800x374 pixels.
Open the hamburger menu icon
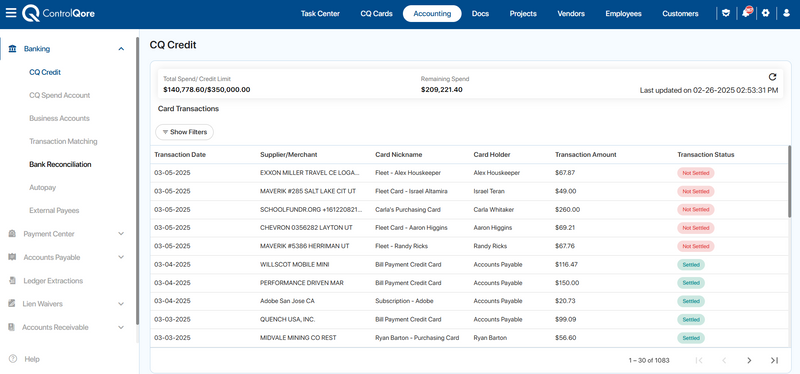(x=11, y=13)
